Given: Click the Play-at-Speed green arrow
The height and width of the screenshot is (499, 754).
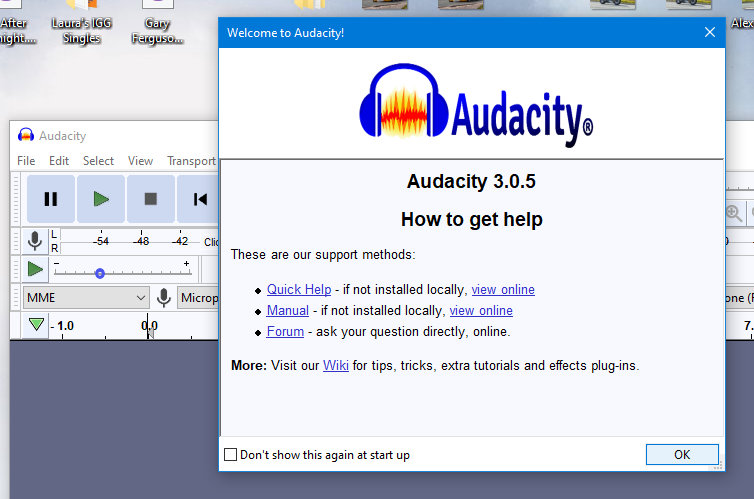Looking at the screenshot, I should coord(35,269).
